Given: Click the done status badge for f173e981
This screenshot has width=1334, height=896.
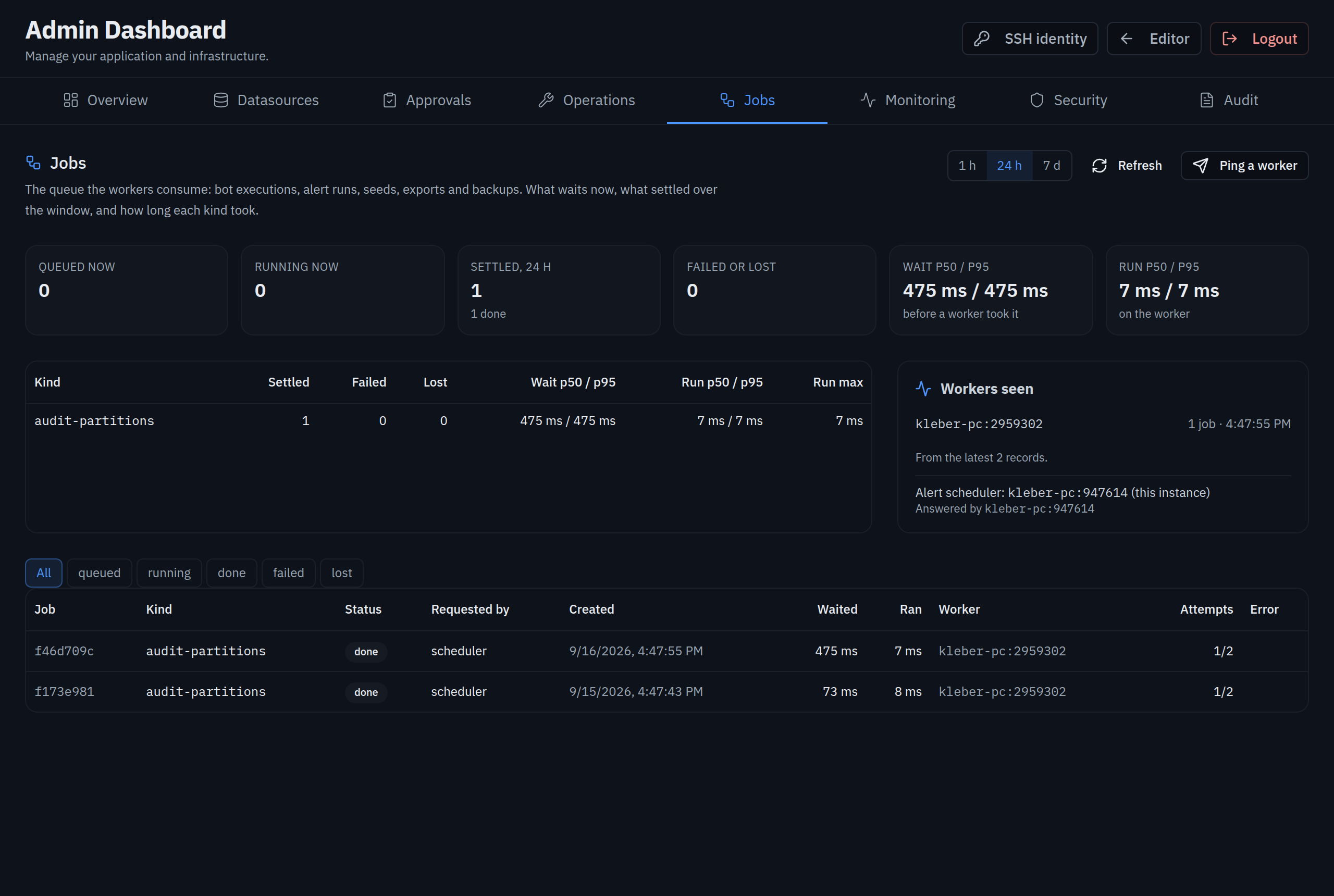Looking at the screenshot, I should 366,692.
